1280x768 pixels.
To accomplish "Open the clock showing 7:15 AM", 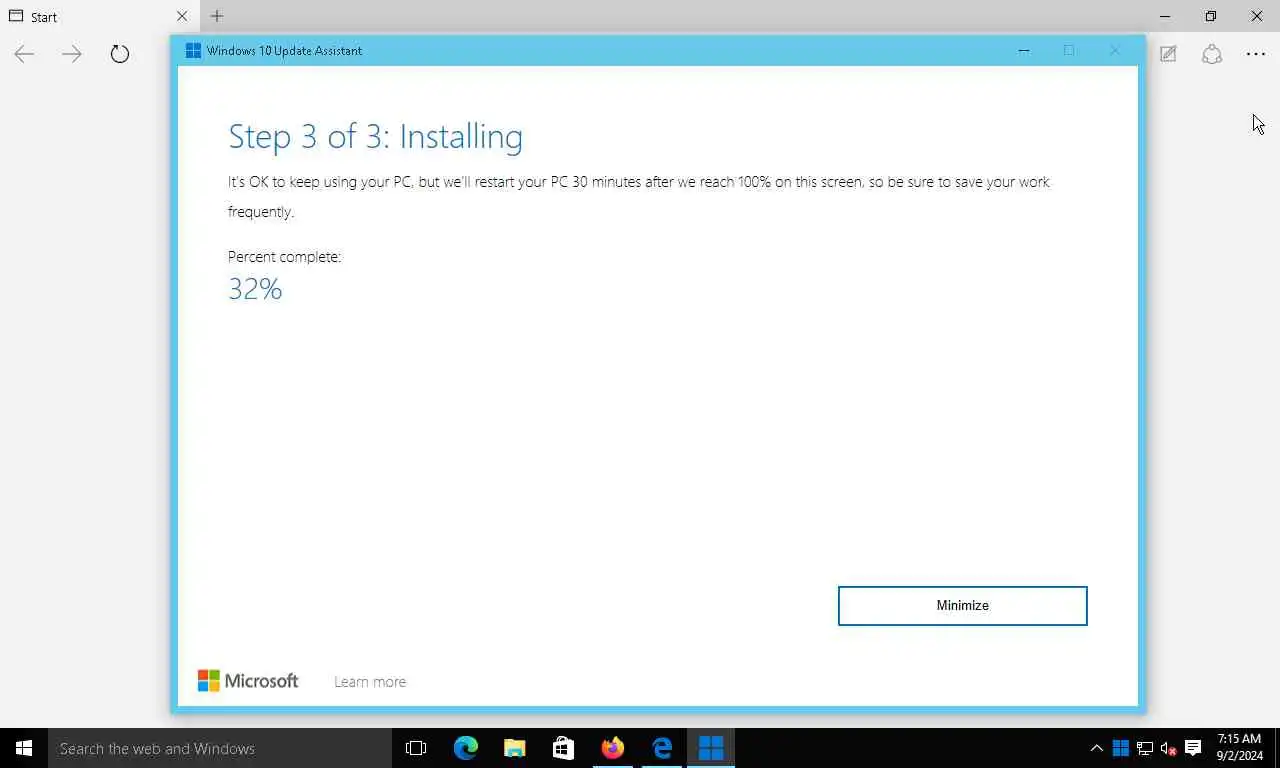I will point(1239,747).
